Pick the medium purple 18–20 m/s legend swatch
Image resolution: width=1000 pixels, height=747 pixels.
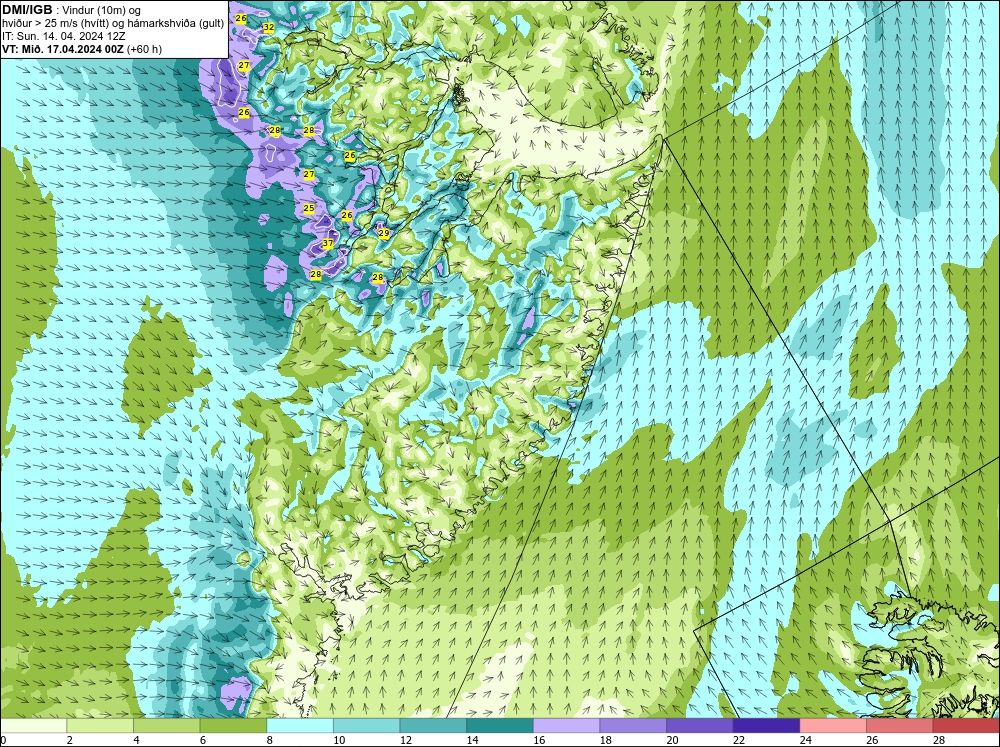633,725
